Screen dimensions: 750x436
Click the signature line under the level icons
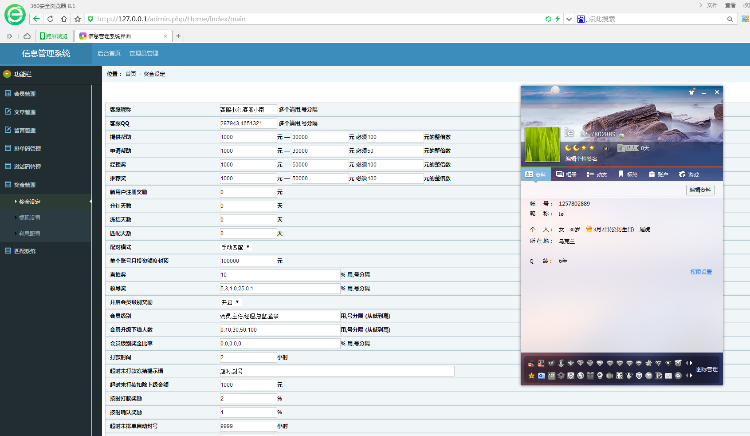pos(581,158)
